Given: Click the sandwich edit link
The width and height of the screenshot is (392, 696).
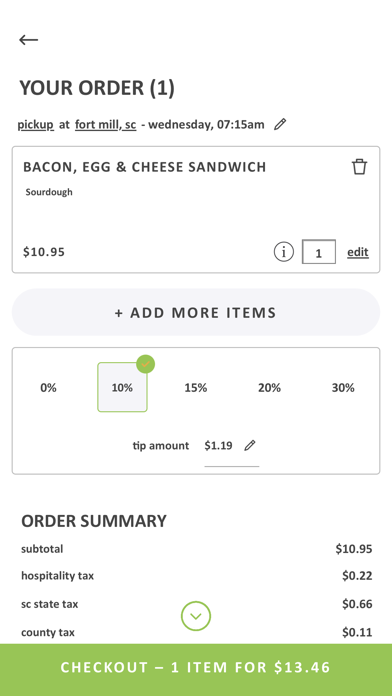Looking at the screenshot, I should click(x=358, y=252).
